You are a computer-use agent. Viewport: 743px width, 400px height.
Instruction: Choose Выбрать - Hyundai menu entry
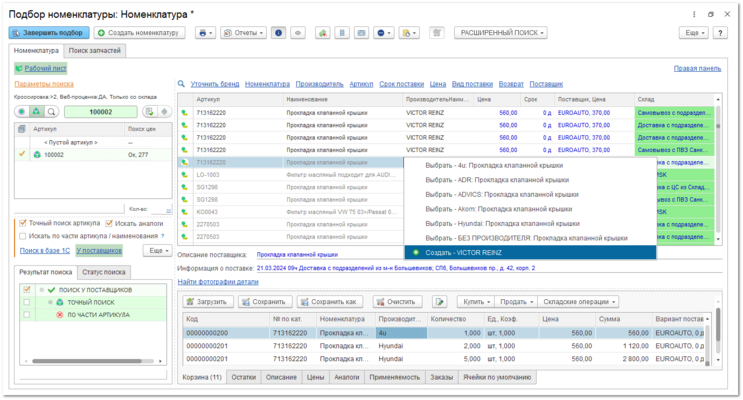tap(530, 224)
